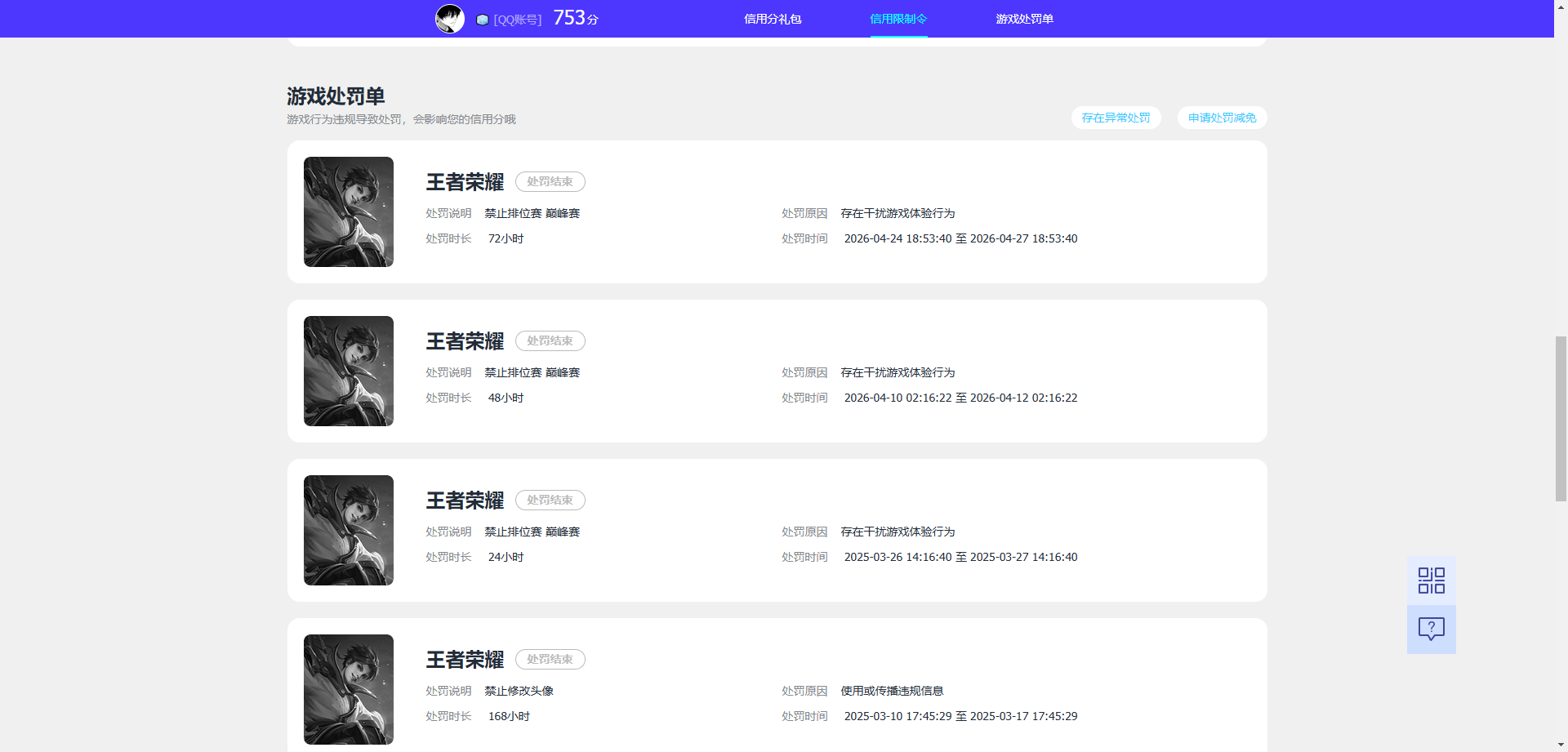The height and width of the screenshot is (752, 1568).
Task: Click time range 2026-04-24 18:53:40 至 2026-04-27
Action: coord(960,238)
